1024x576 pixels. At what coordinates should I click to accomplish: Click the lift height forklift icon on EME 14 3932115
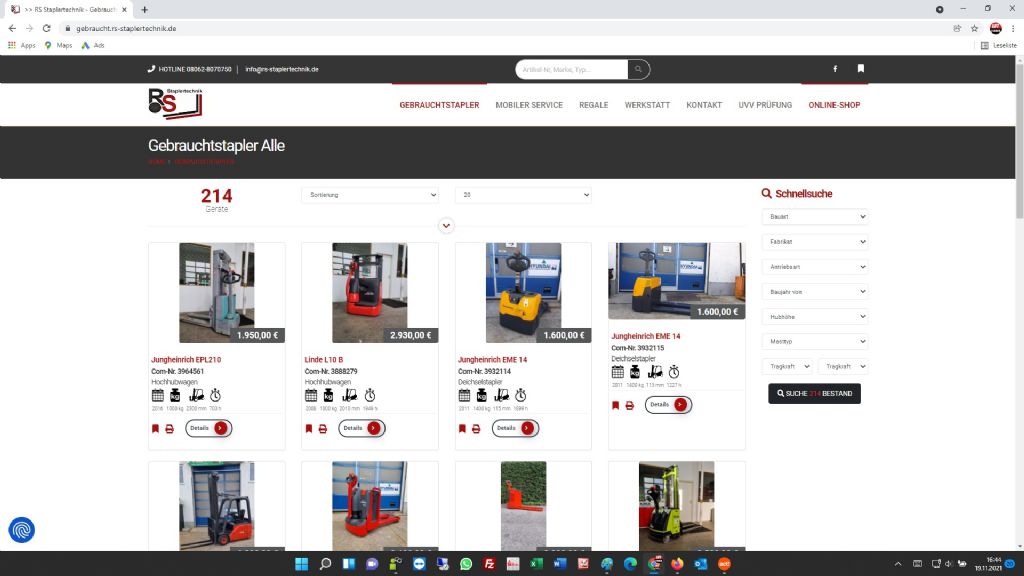tap(654, 372)
